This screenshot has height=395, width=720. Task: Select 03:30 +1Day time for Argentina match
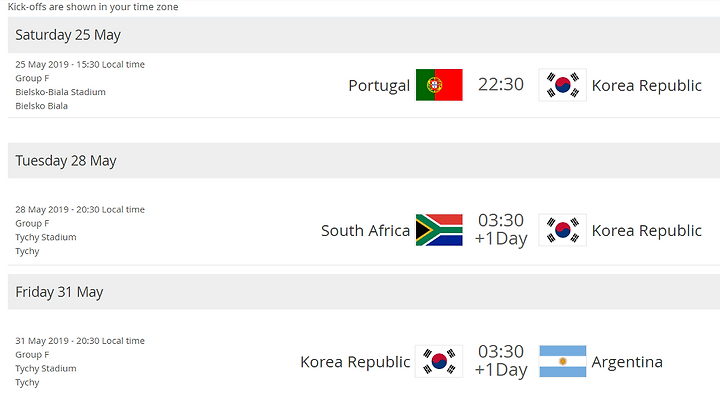[x=501, y=361]
